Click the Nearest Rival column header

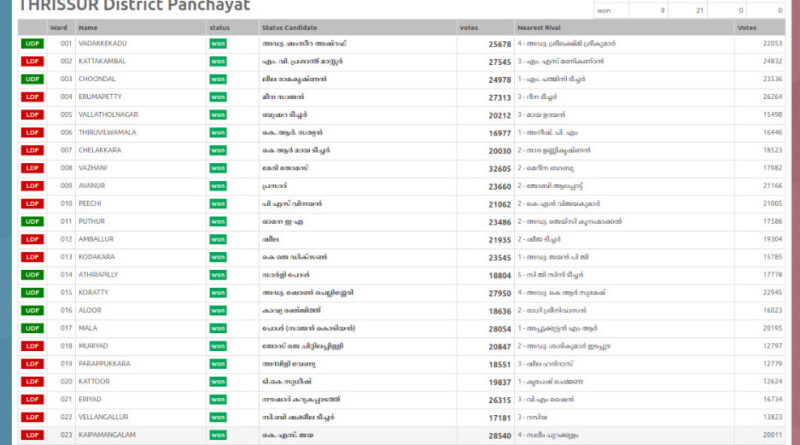[545, 27]
